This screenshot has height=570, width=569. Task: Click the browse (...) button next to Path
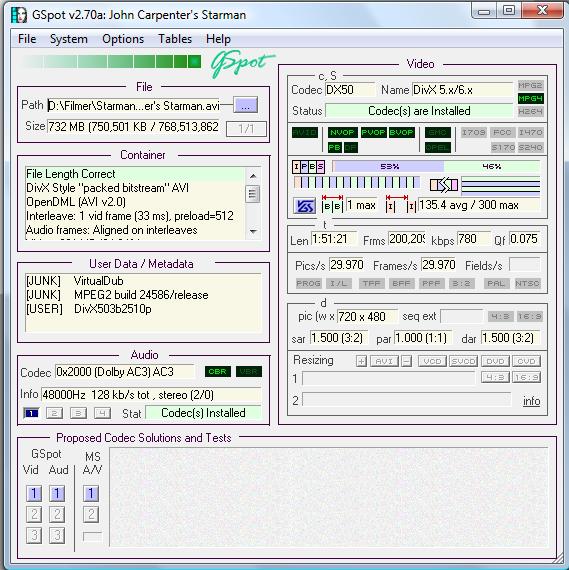tap(245, 105)
